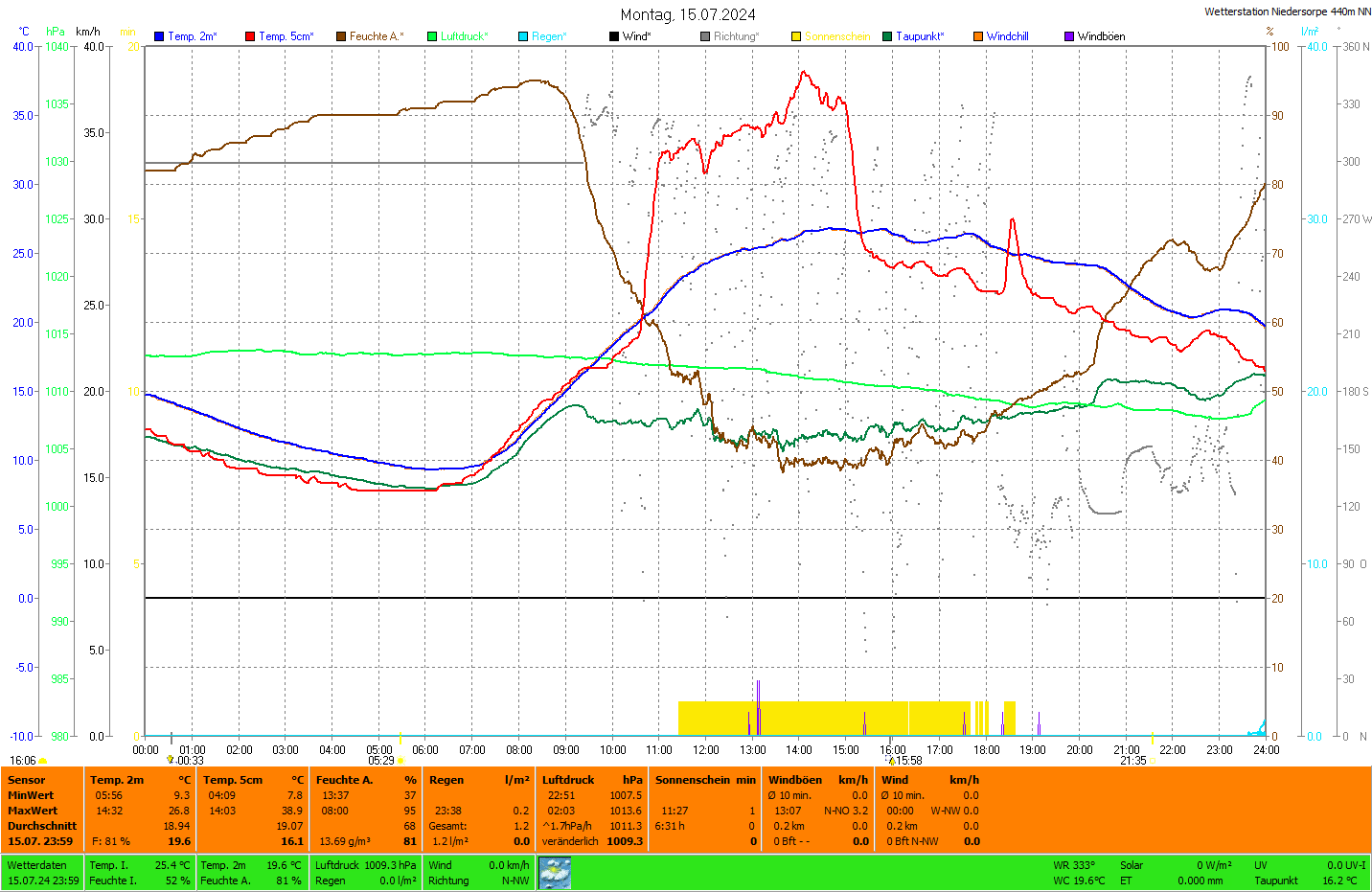Click the blue Temp. 2m legend square
This screenshot has height=892, width=1372.
(x=159, y=36)
